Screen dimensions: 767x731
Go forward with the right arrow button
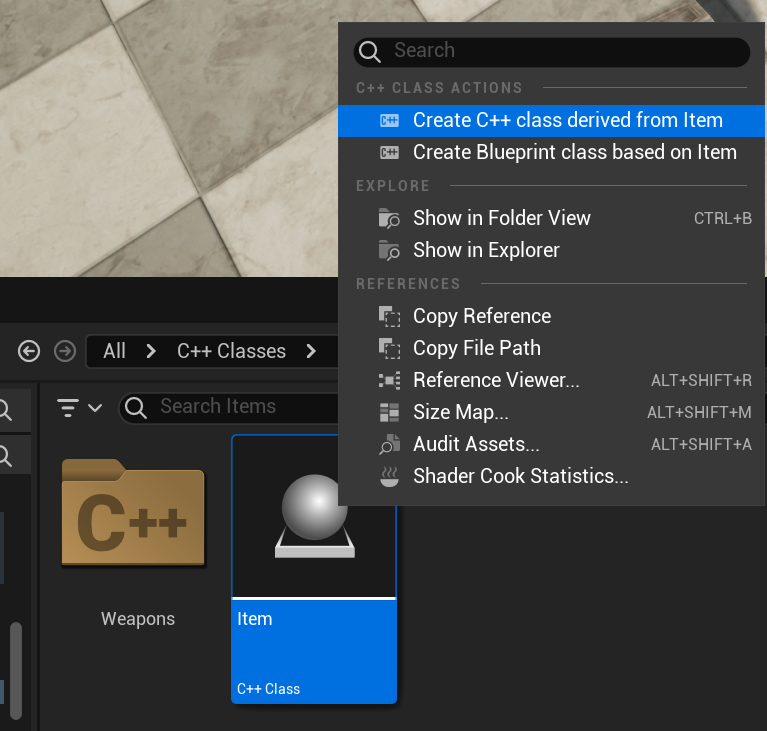65,351
